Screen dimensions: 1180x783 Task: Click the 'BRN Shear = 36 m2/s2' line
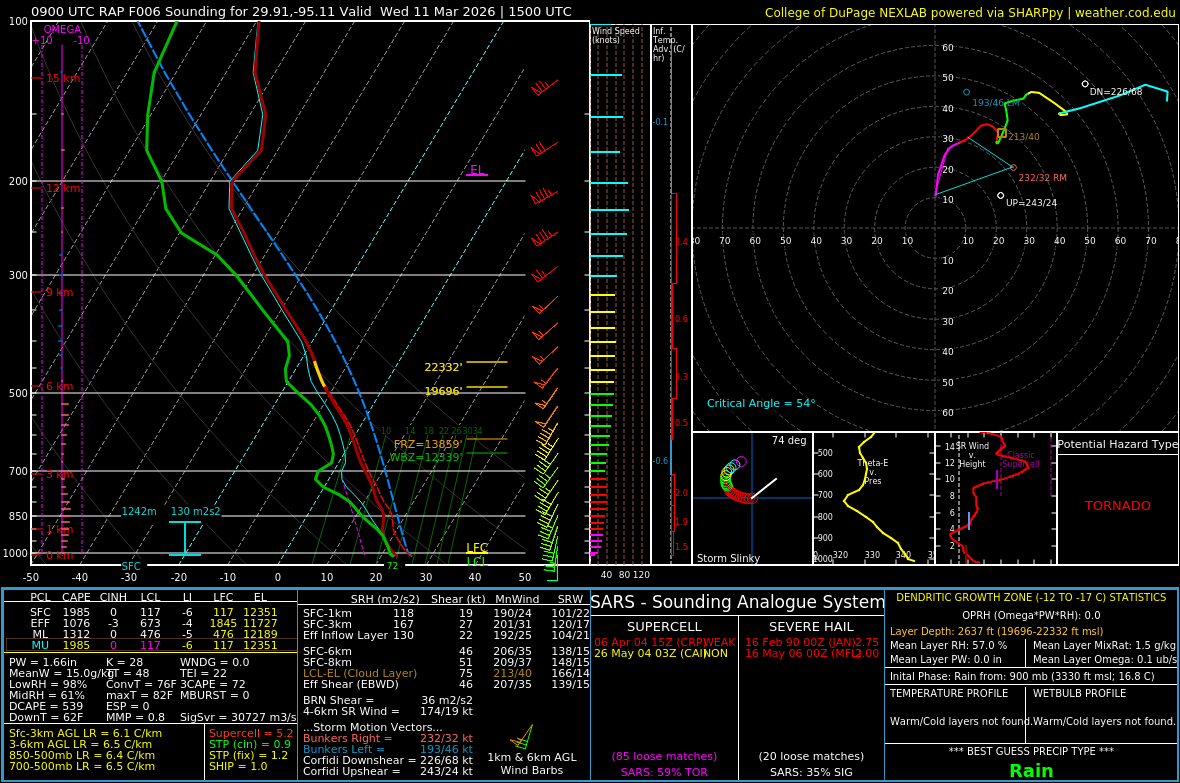click(388, 700)
